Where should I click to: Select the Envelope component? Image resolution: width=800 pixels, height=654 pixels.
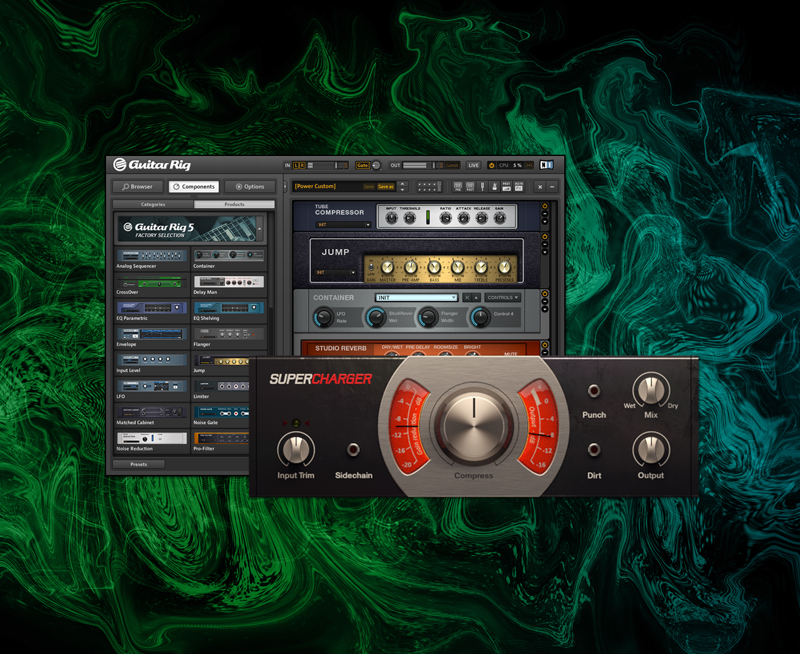pyautogui.click(x=152, y=337)
